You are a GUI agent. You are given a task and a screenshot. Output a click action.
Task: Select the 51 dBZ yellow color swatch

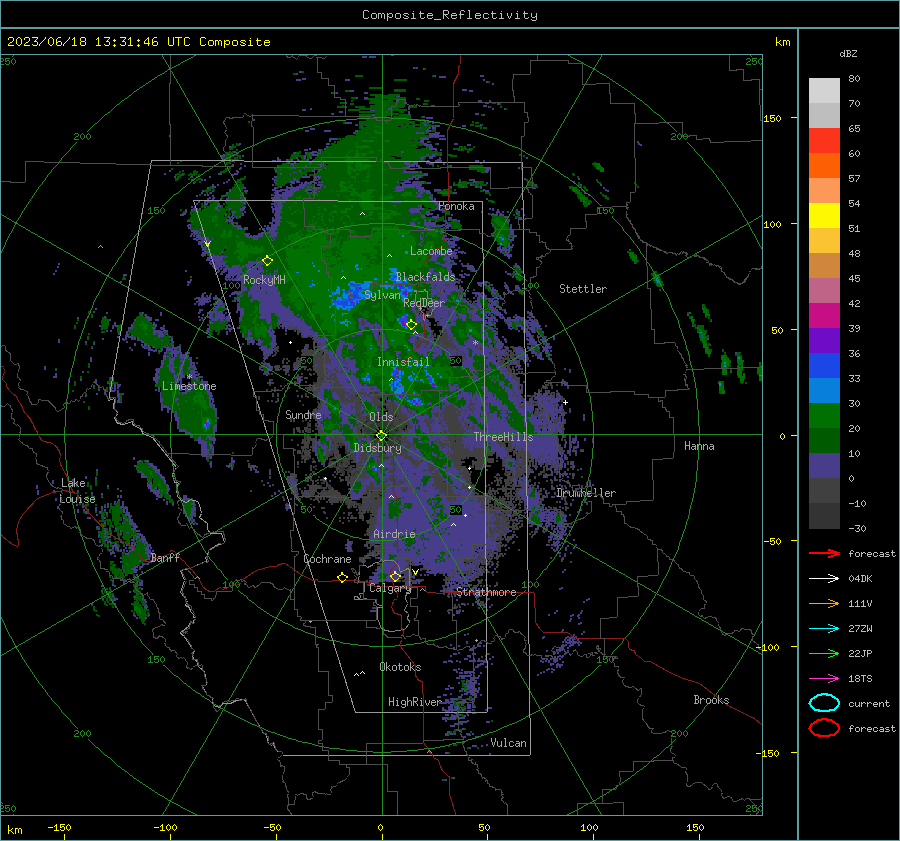(x=824, y=216)
